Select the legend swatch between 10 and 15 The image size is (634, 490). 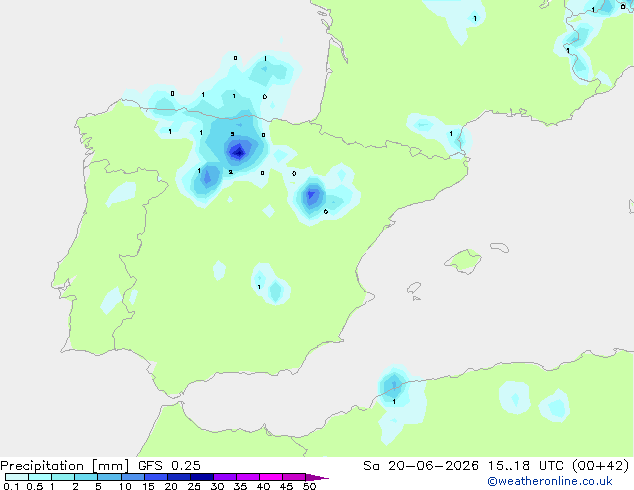(x=132, y=477)
